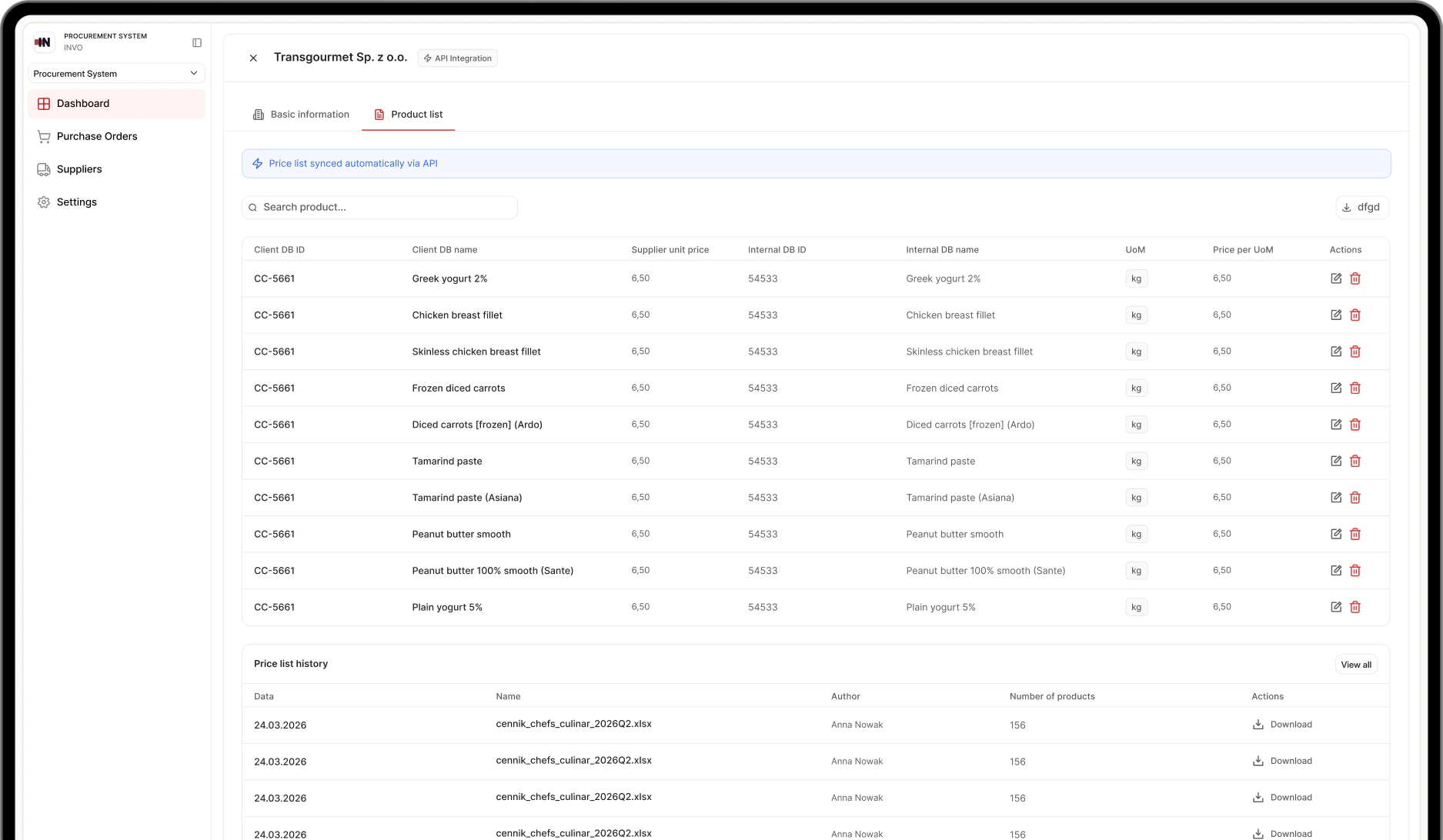Click the 'Price per UoM' column header

click(x=1243, y=250)
